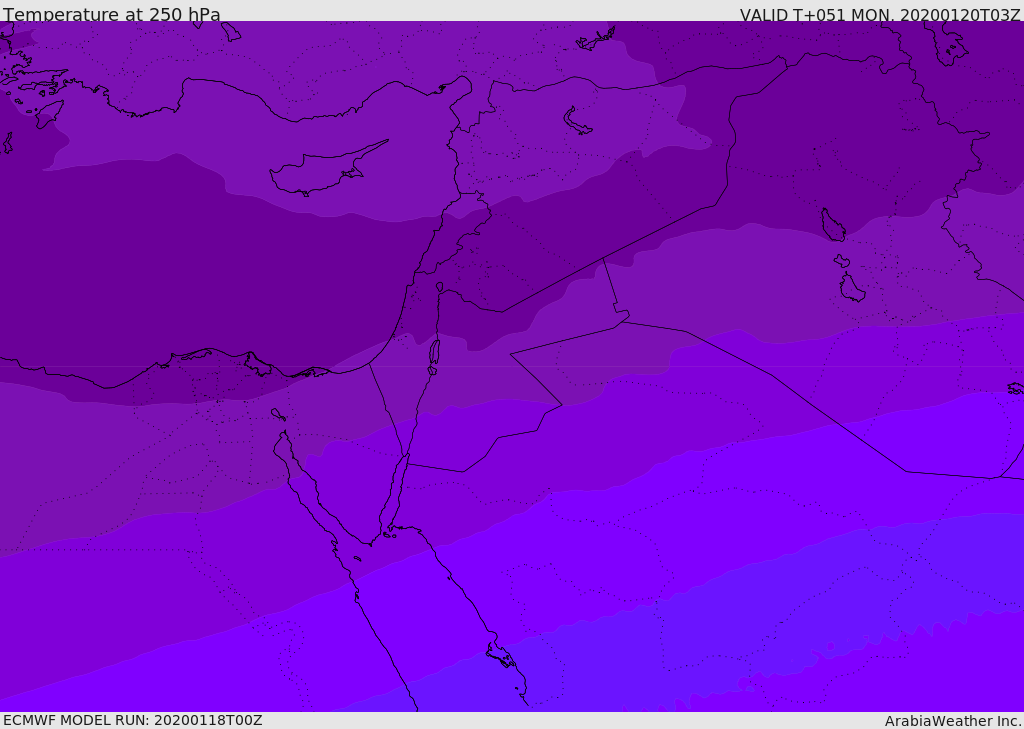Screen dimensions: 1024x729
Task: Click the 'VALID T+051 MON. 20200120T03Z' label
Action: coord(880,15)
